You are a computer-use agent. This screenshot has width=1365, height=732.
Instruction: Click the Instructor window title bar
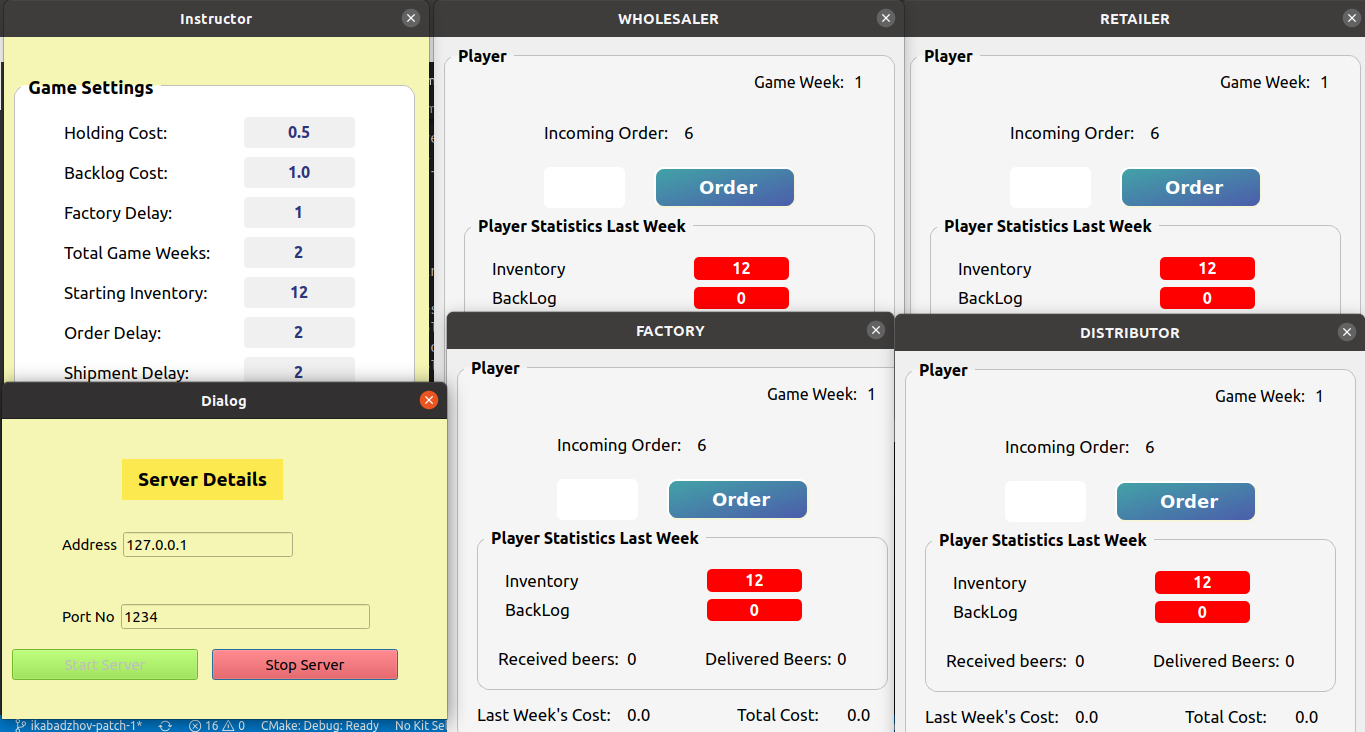[216, 18]
